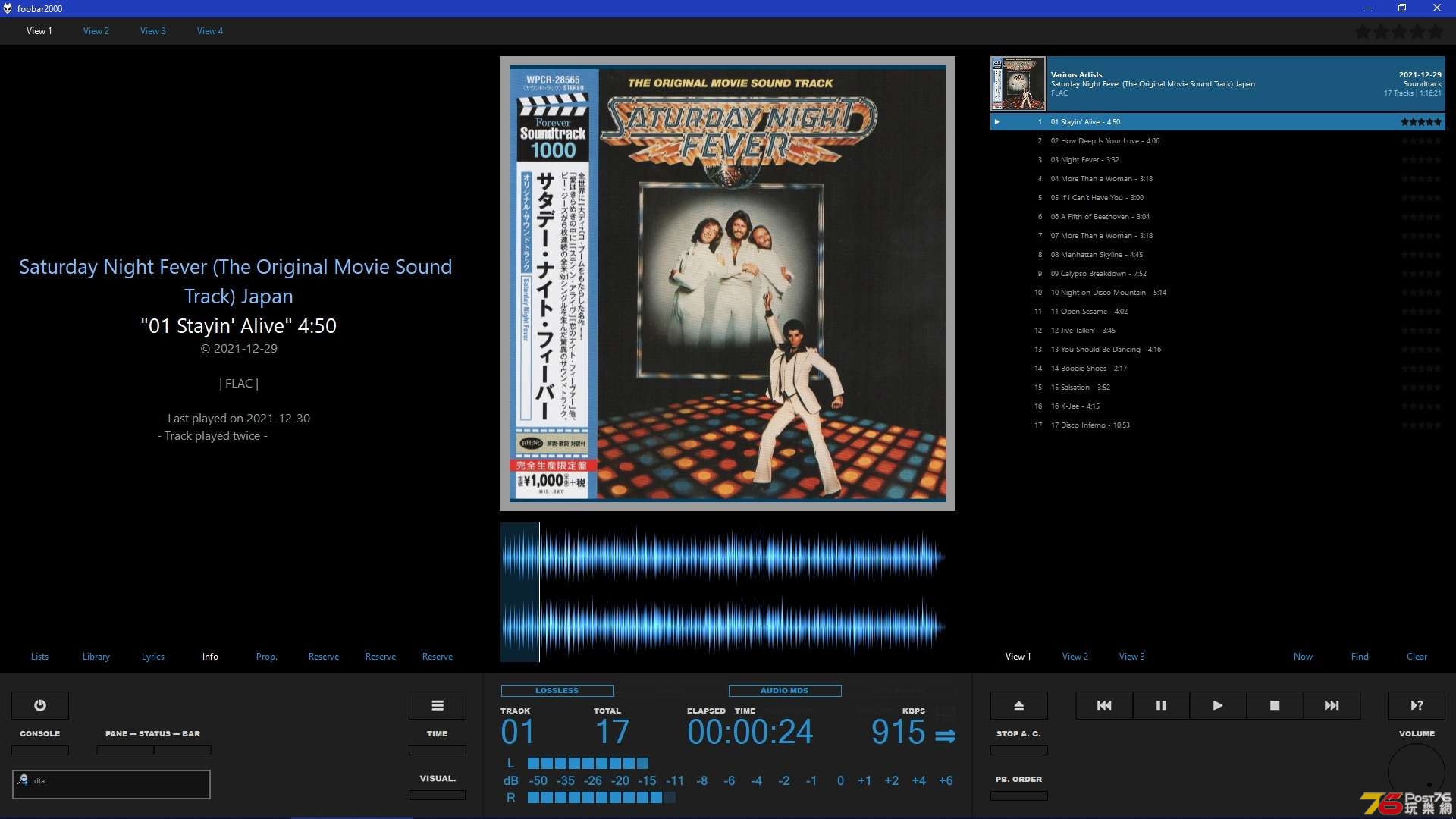Click the large album cover art
Image resolution: width=1456 pixels, height=819 pixels.
728,284
